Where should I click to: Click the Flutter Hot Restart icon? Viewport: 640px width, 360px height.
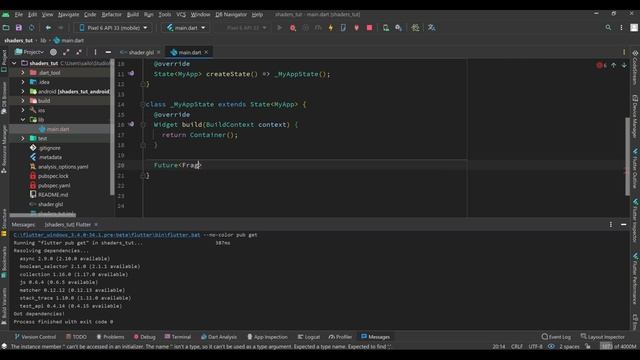[x=343, y=28]
